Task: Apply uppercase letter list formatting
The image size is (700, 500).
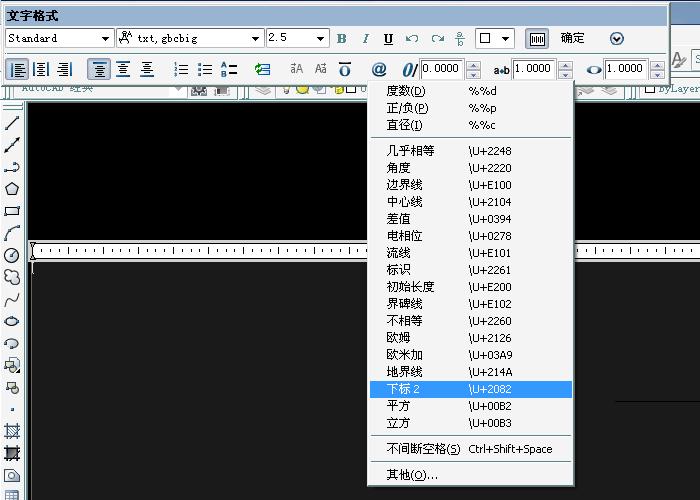Action: pyautogui.click(x=229, y=70)
